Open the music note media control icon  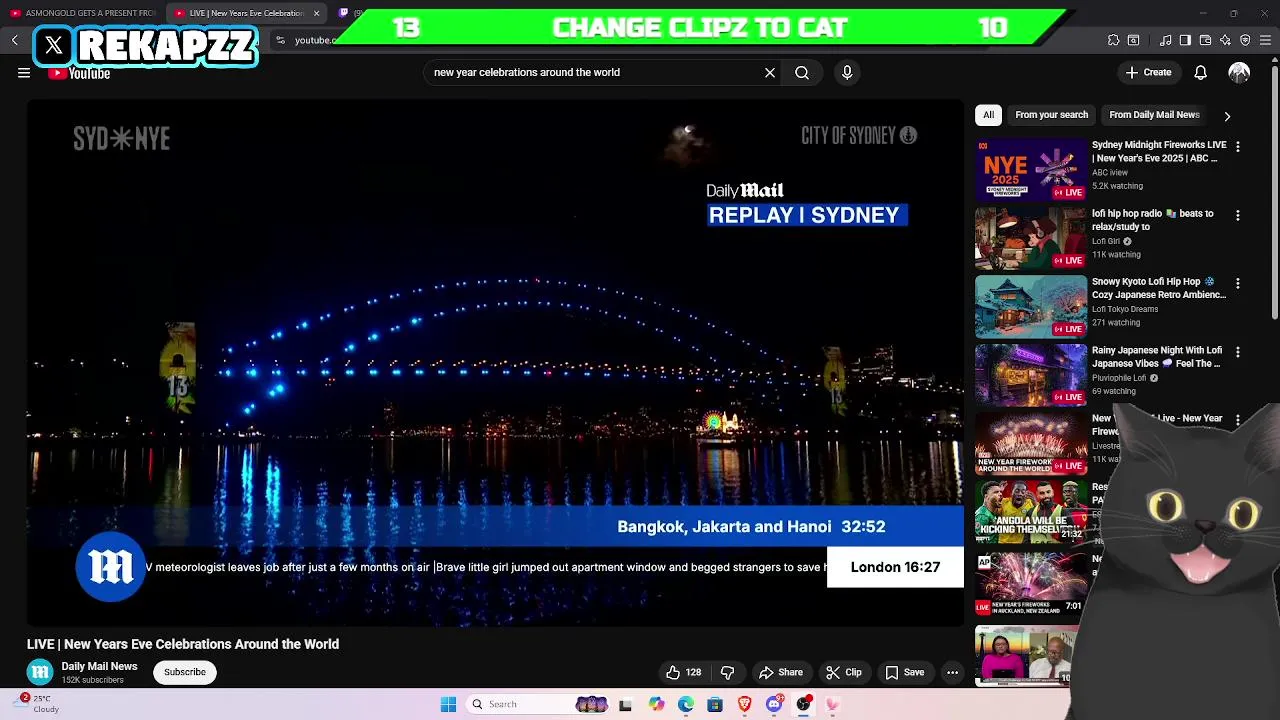tap(1165, 40)
